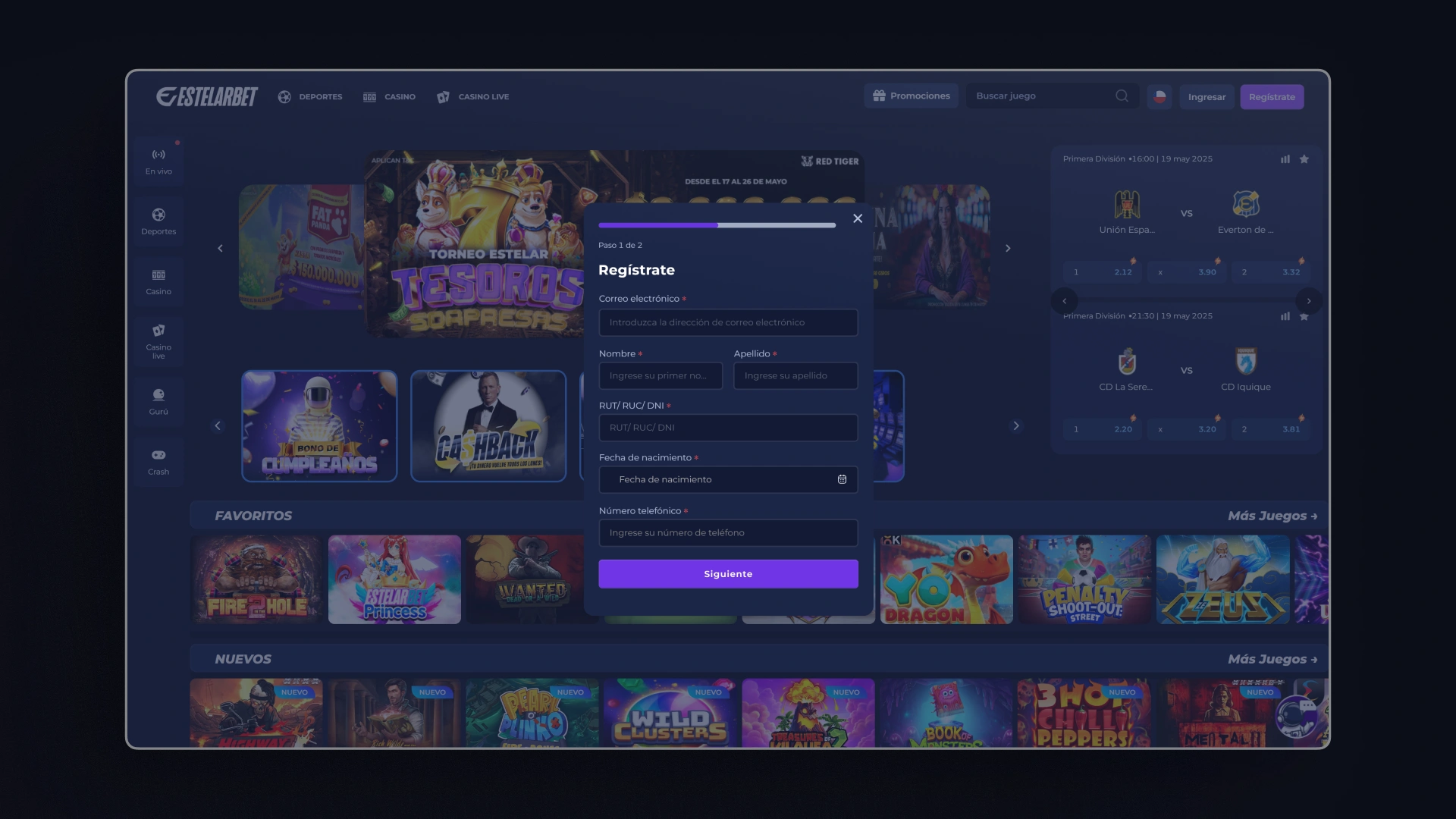1456x819 pixels.
Task: Click the Everton team crest
Action: pyautogui.click(x=1246, y=204)
